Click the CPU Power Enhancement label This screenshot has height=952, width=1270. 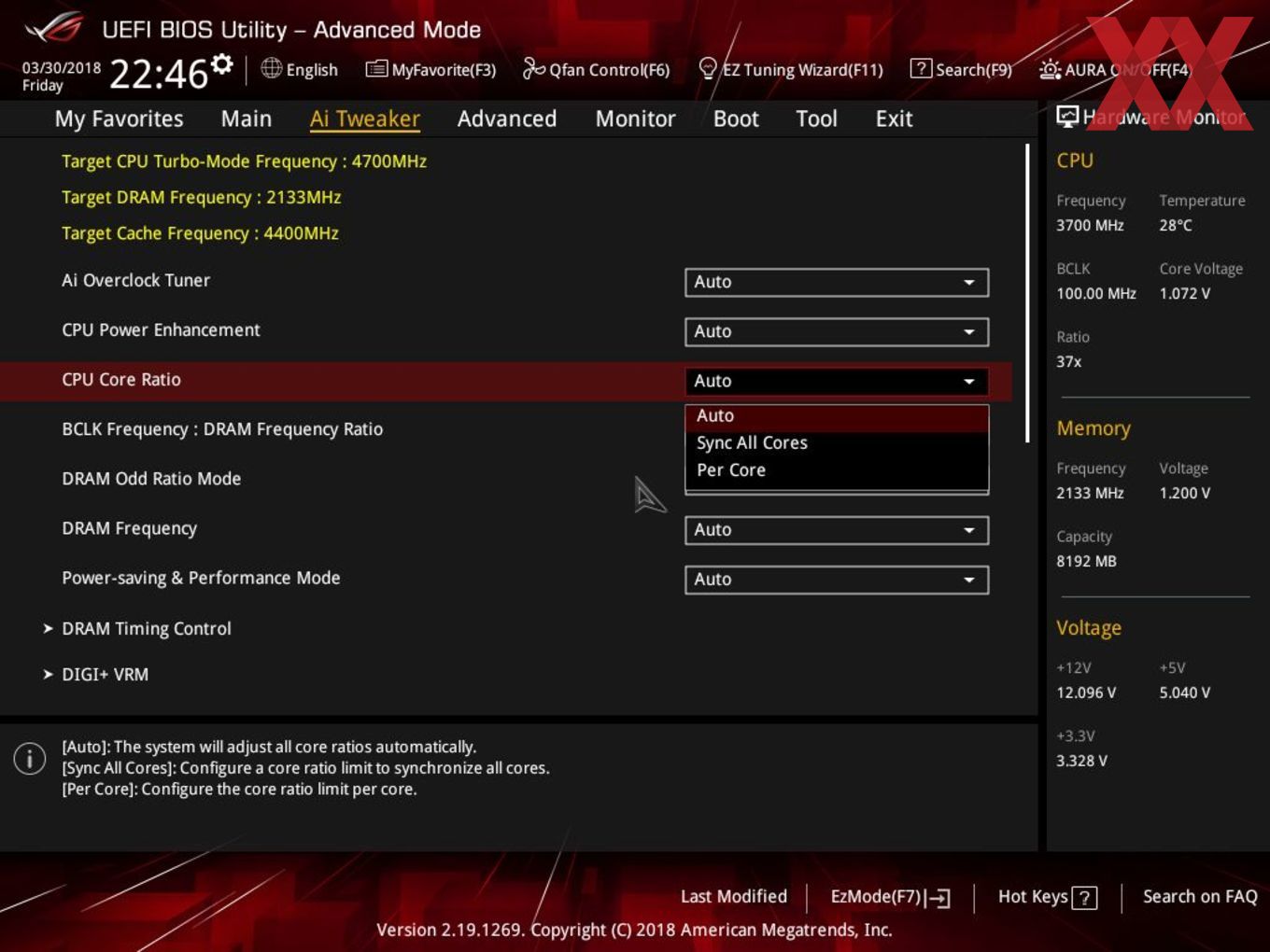(x=161, y=329)
